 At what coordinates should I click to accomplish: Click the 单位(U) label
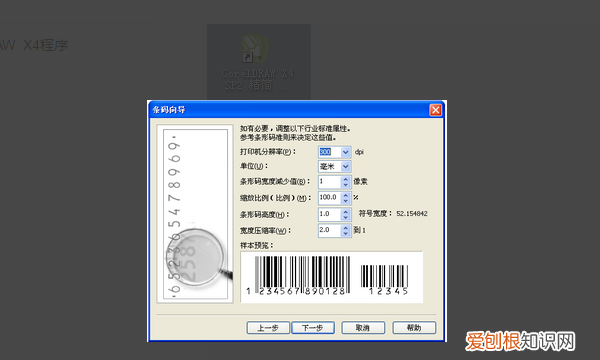[x=254, y=166]
